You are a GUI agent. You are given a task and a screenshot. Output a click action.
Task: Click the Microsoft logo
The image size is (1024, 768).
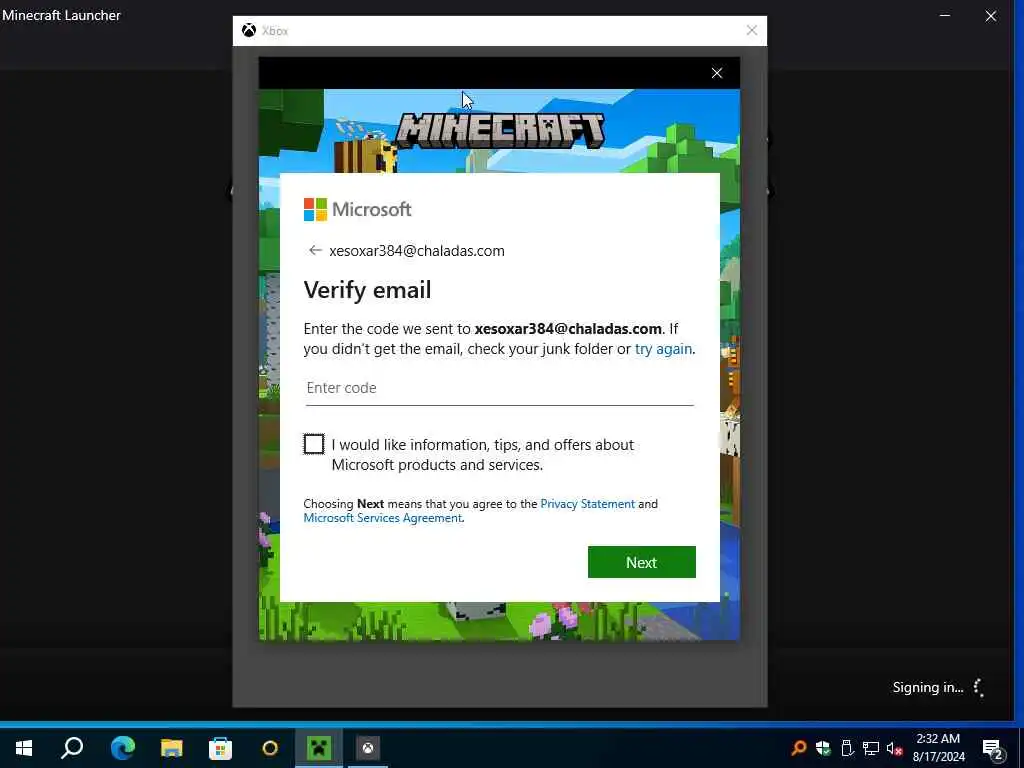pyautogui.click(x=357, y=210)
